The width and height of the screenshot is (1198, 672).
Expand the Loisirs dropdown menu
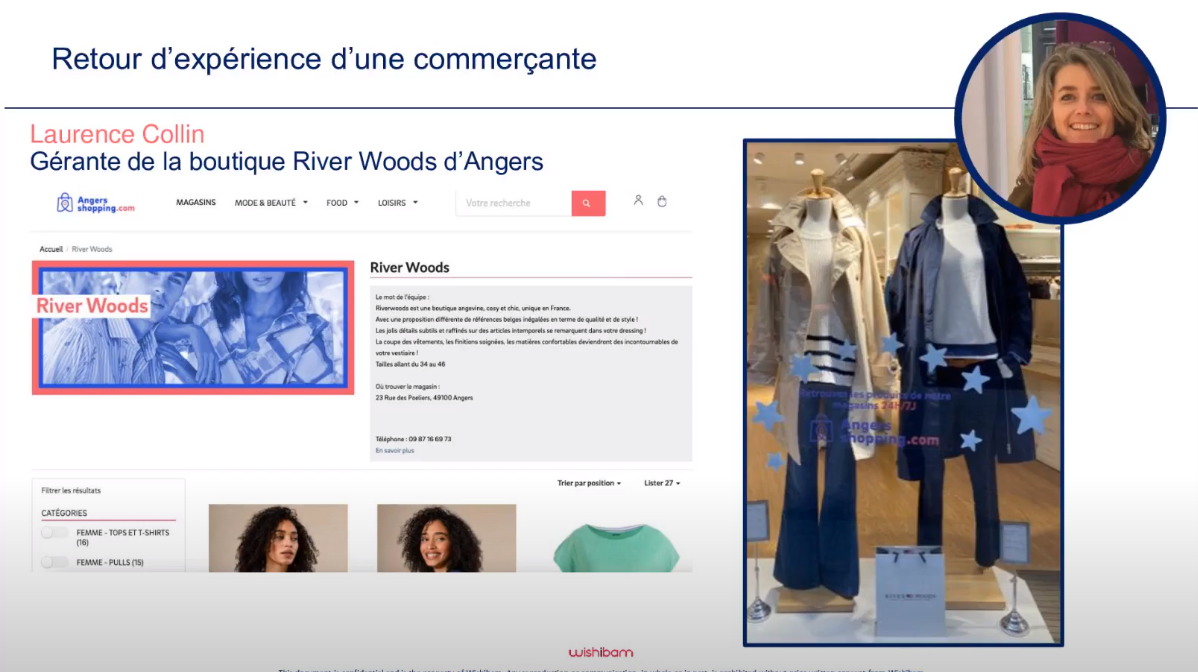tap(398, 203)
